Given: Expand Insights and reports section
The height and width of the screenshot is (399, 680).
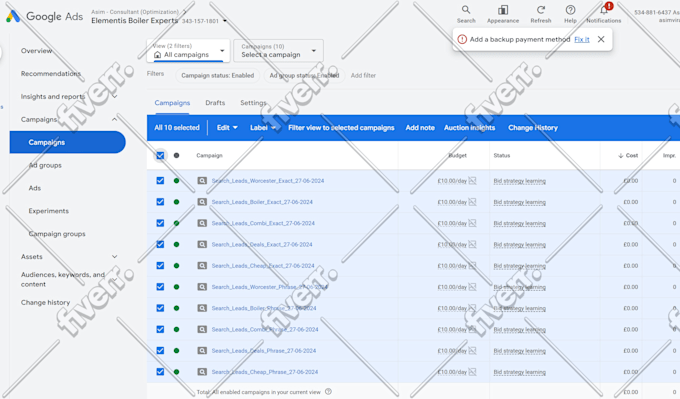Looking at the screenshot, I should click(114, 96).
